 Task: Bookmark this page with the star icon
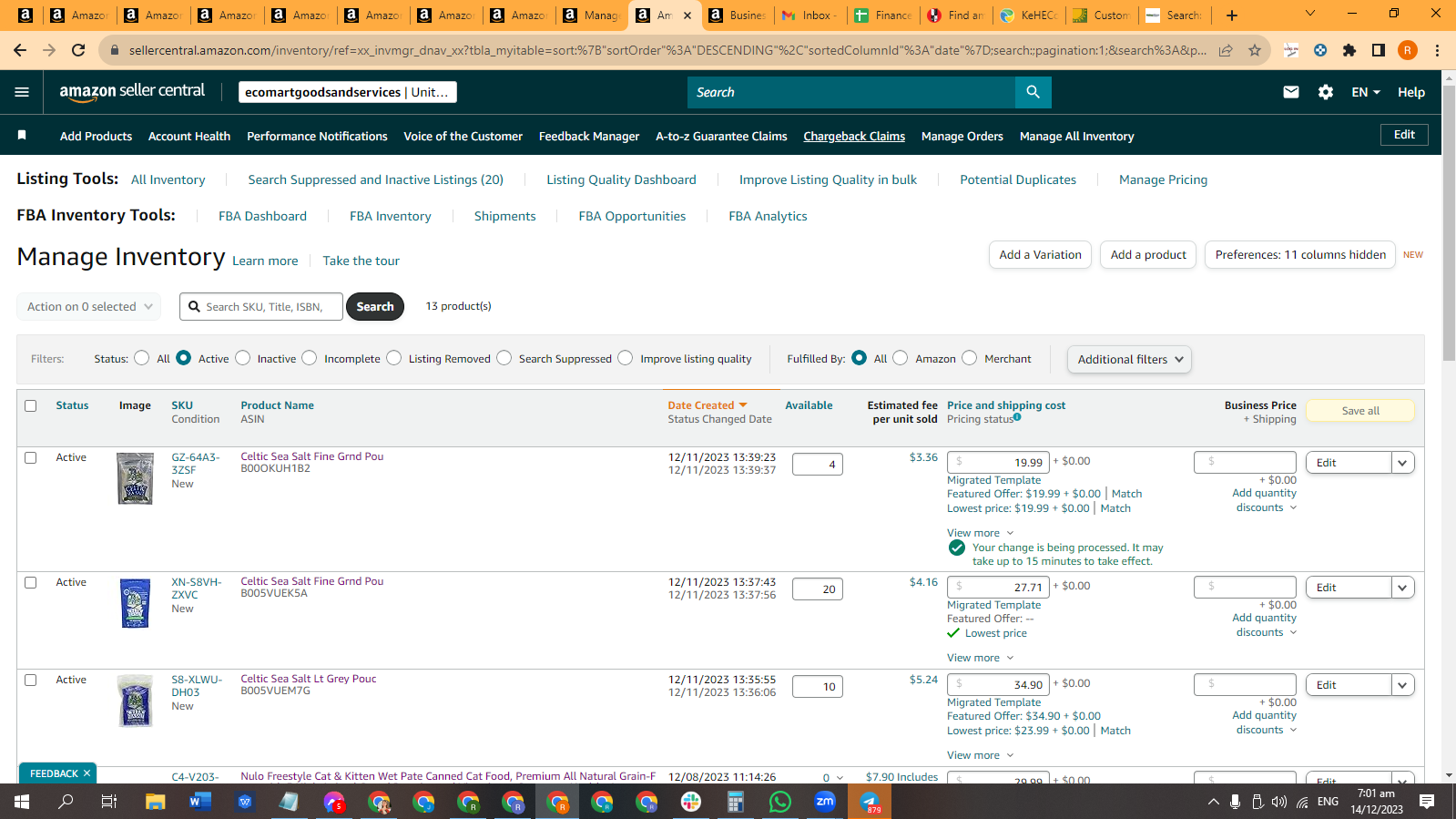(1255, 50)
